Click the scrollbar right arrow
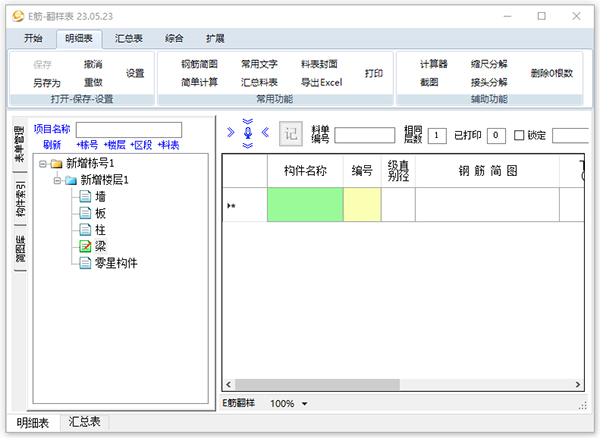 [578, 384]
